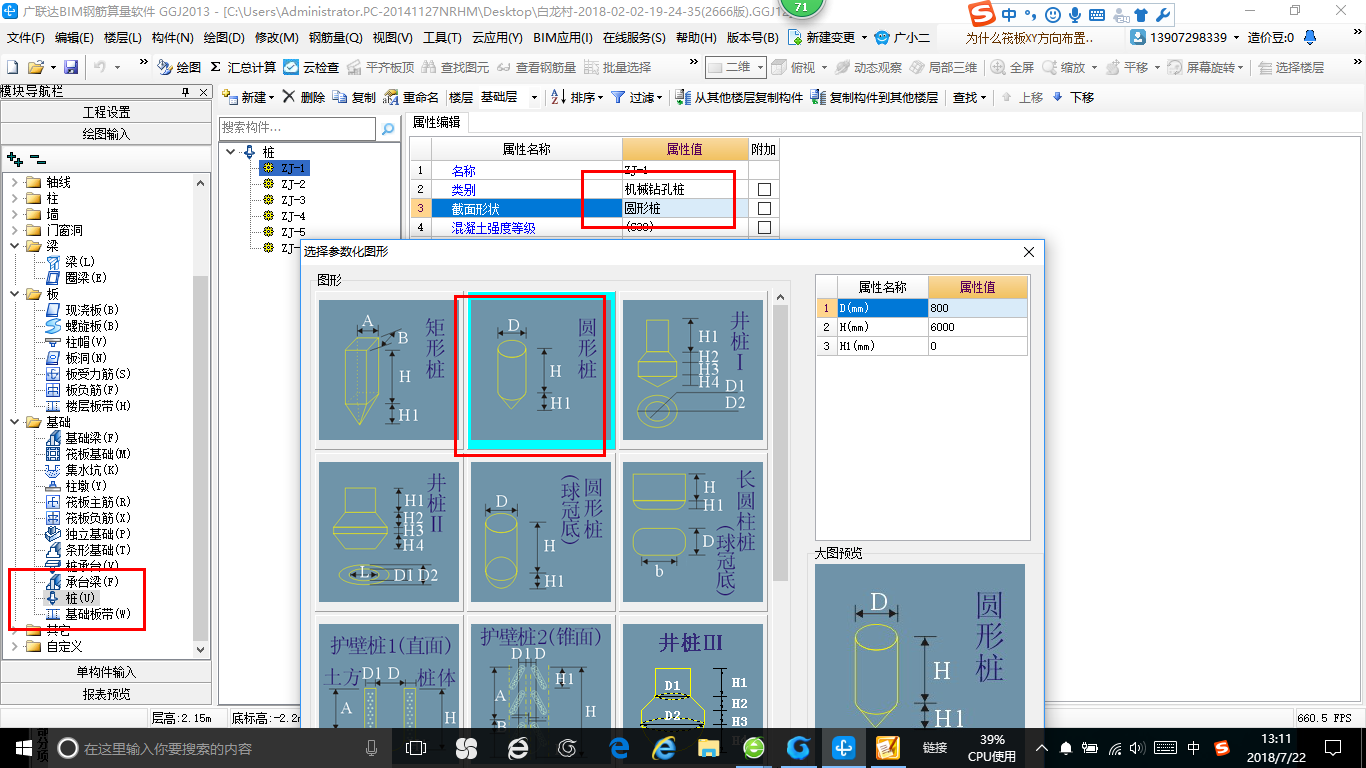The width and height of the screenshot is (1366, 768).
Task: Choose the 矩形桩 shape thumbnail
Action: 388,370
